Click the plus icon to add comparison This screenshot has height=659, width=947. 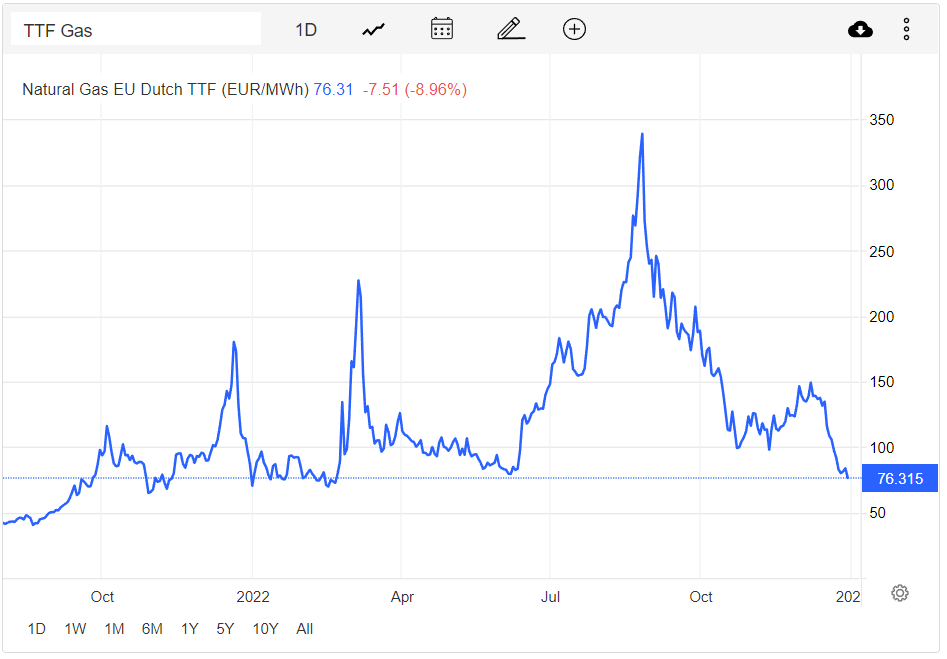574,29
